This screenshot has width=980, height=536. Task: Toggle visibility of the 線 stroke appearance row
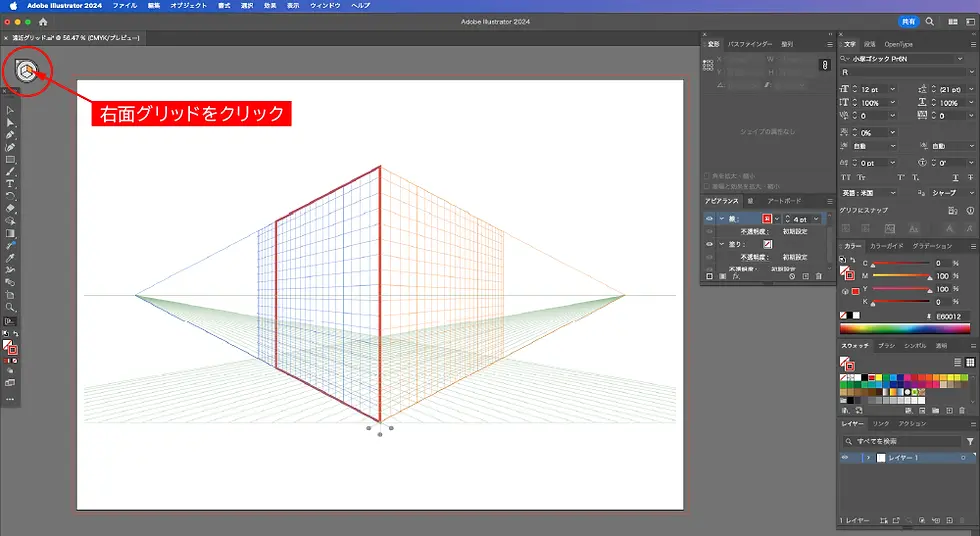pos(710,218)
